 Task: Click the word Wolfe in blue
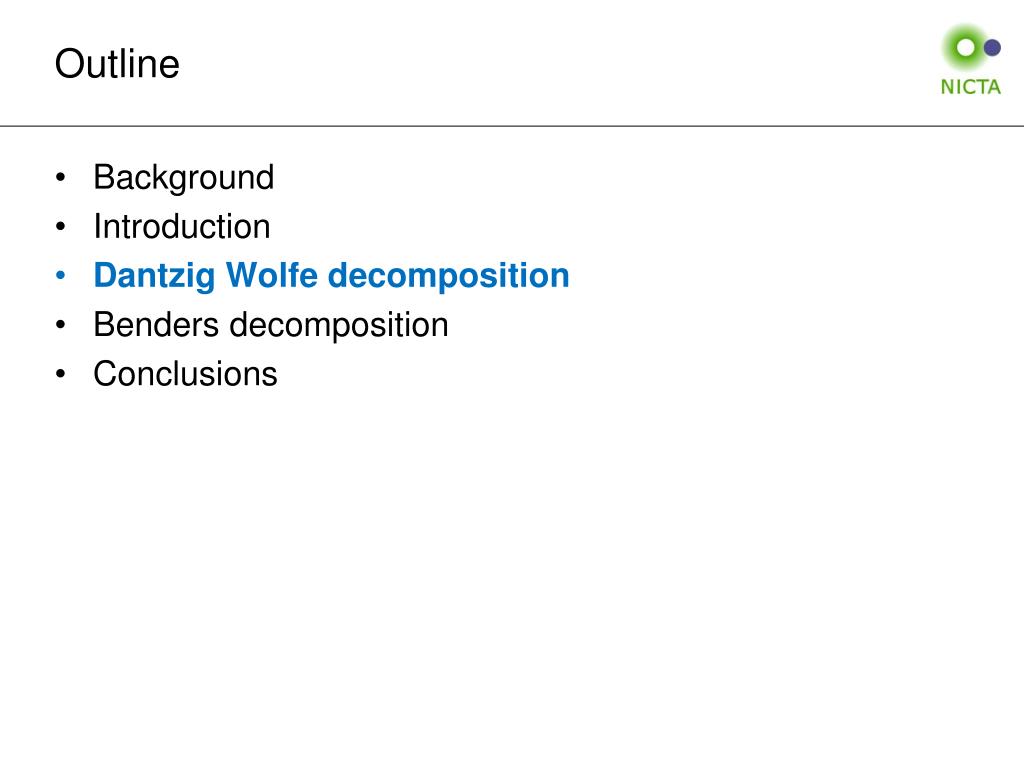pos(272,275)
